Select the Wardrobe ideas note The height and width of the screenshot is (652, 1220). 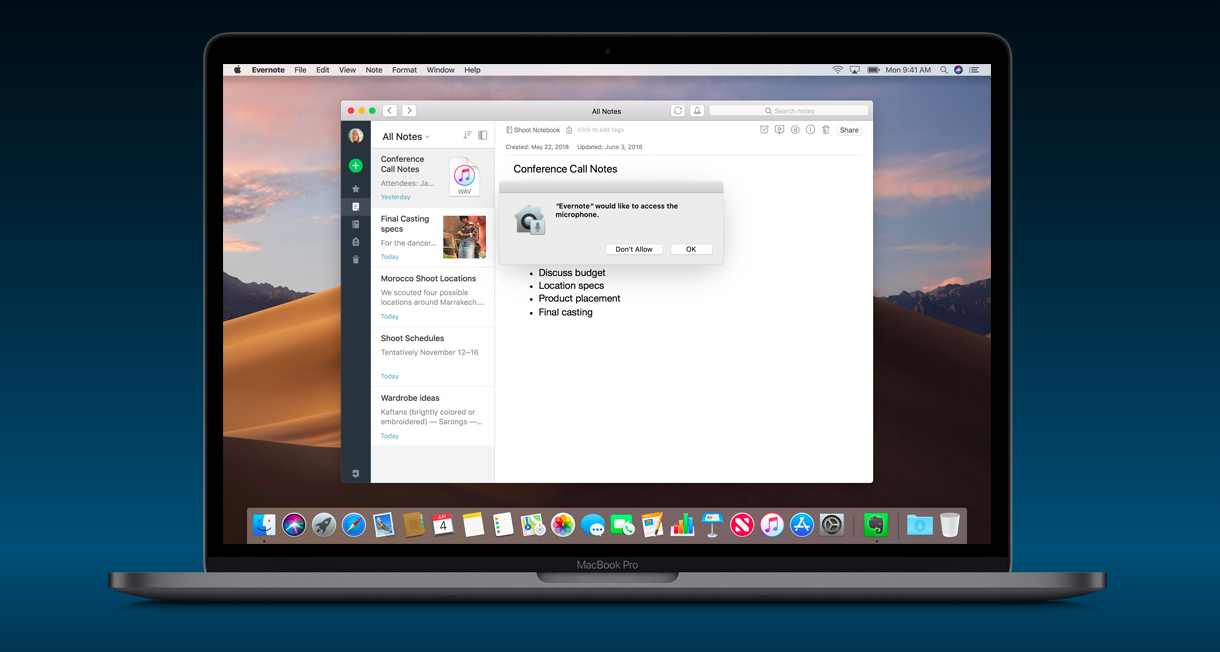pos(433,416)
